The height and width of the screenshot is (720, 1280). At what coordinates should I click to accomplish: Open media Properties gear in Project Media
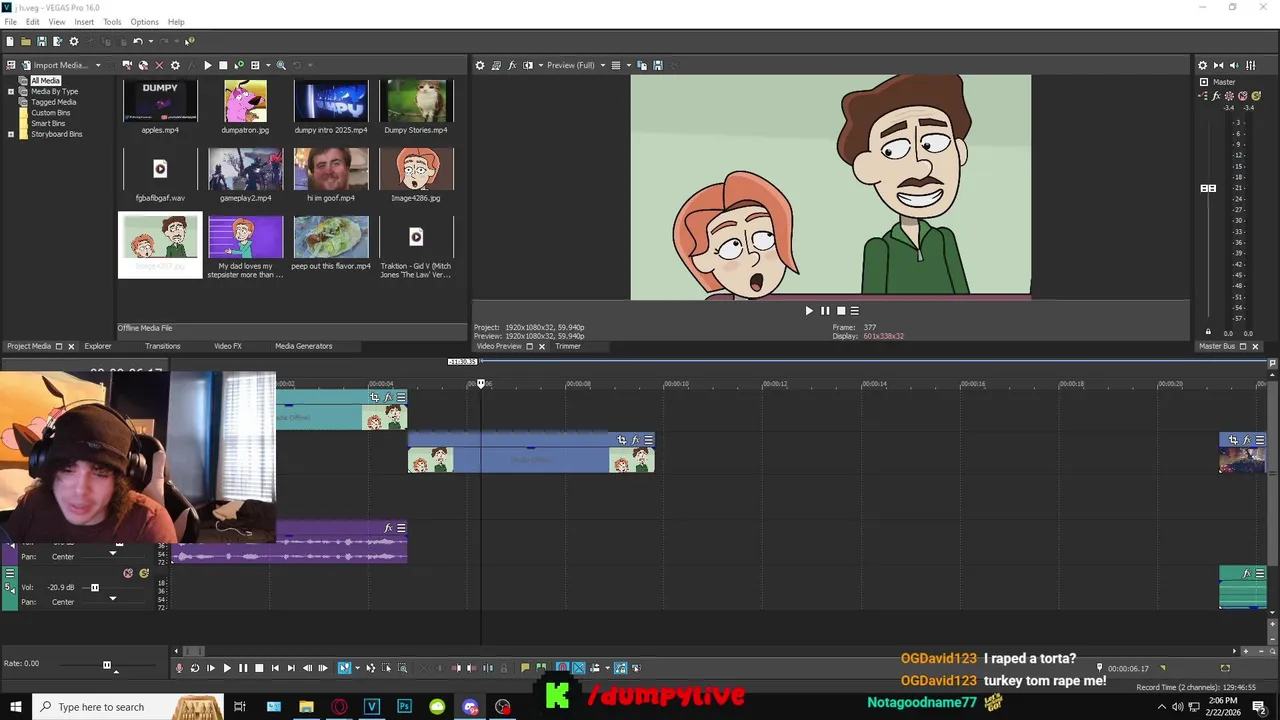pos(175,65)
